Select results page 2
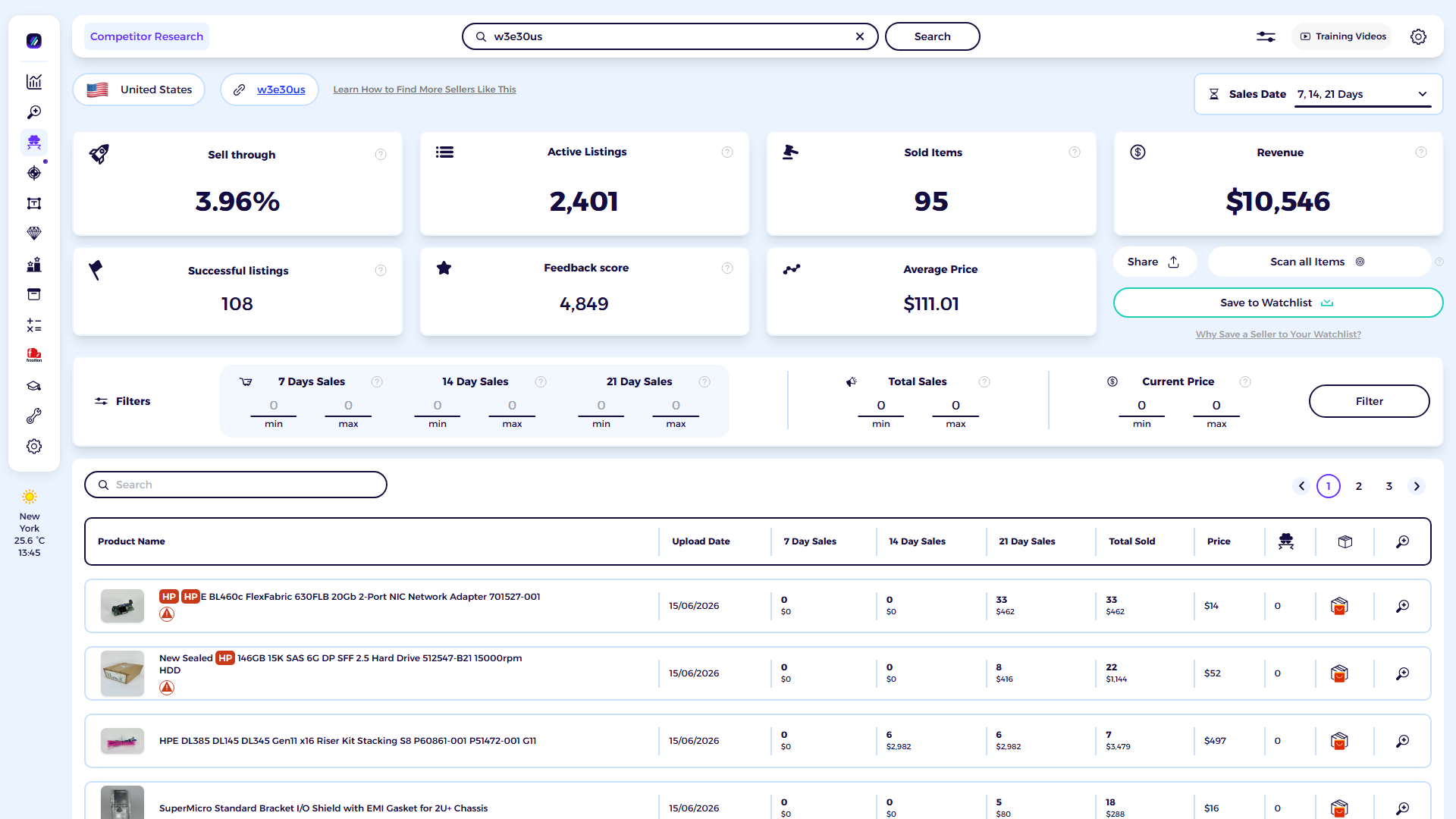1456x819 pixels. click(1359, 486)
